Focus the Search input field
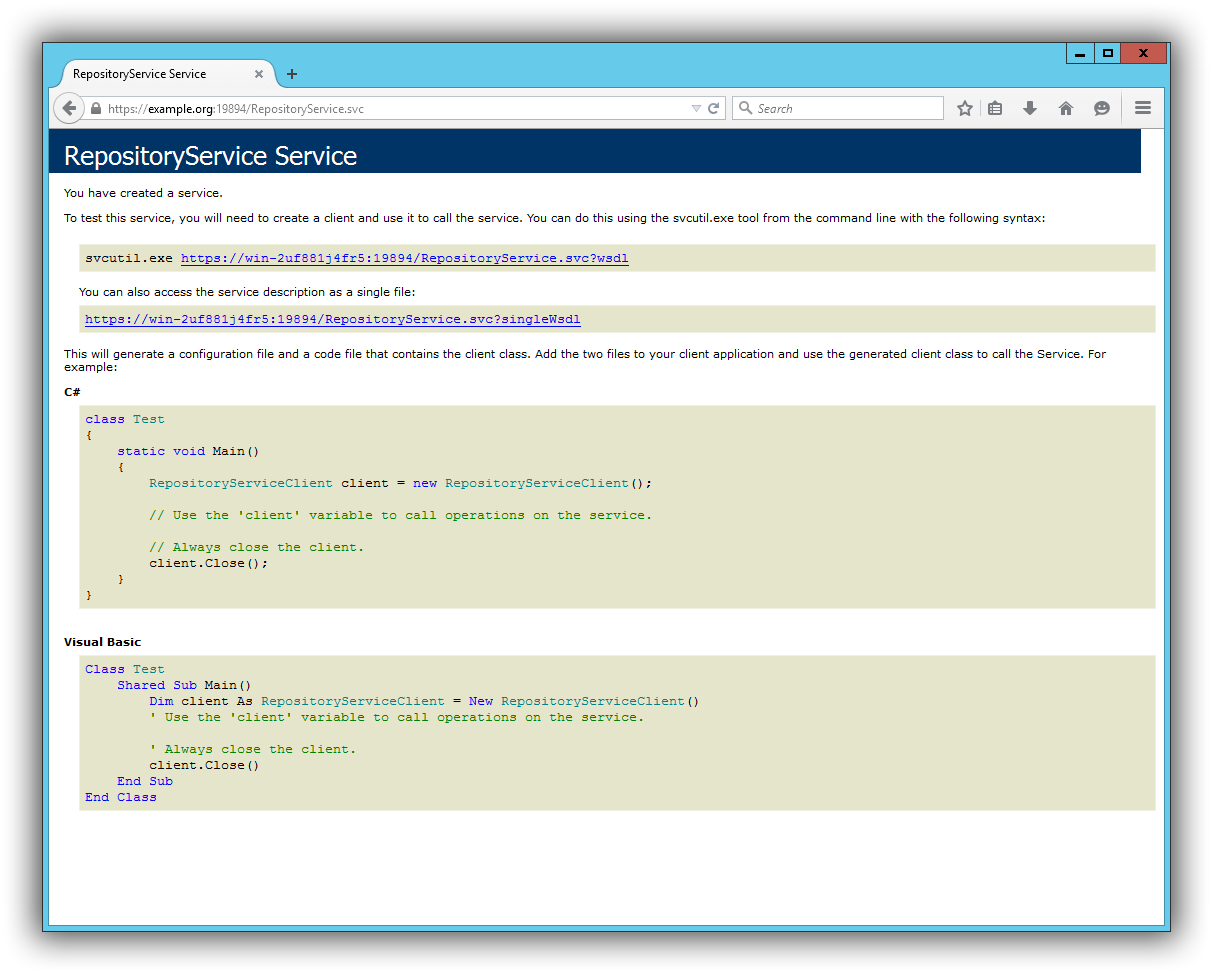This screenshot has width=1213, height=974. tap(845, 109)
